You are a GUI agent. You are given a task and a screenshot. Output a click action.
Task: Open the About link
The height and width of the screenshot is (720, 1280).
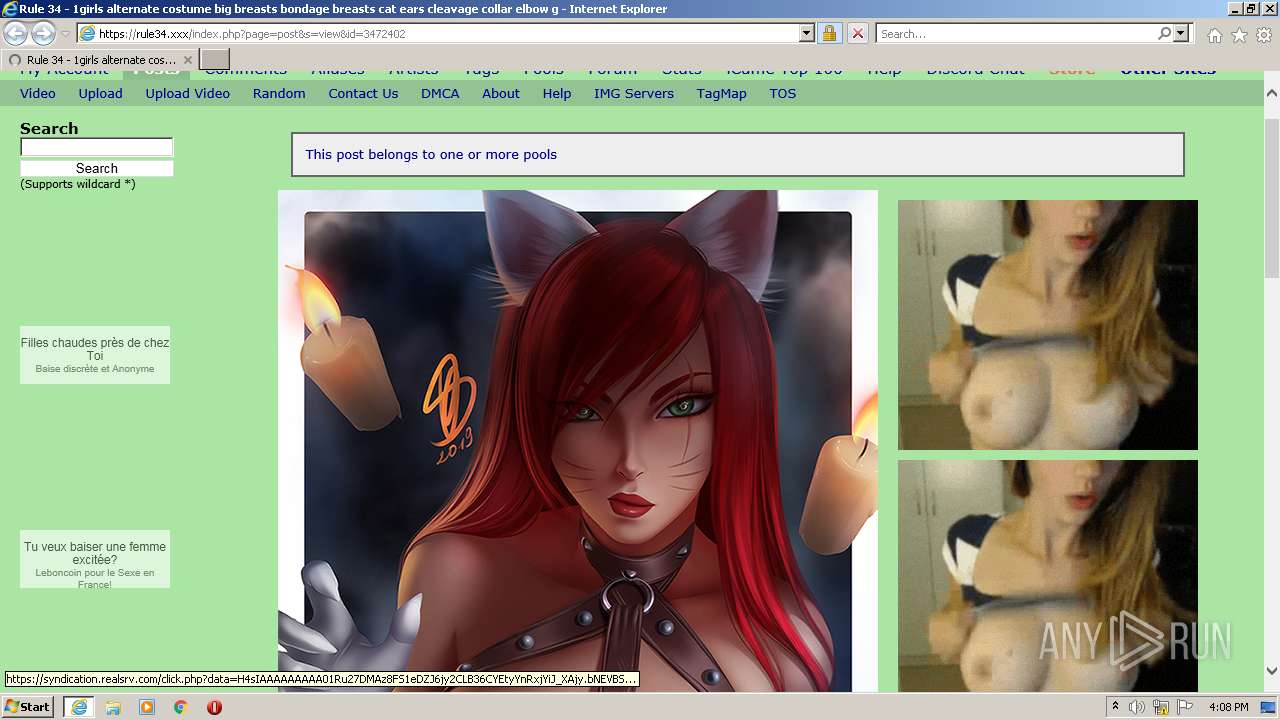coord(501,93)
